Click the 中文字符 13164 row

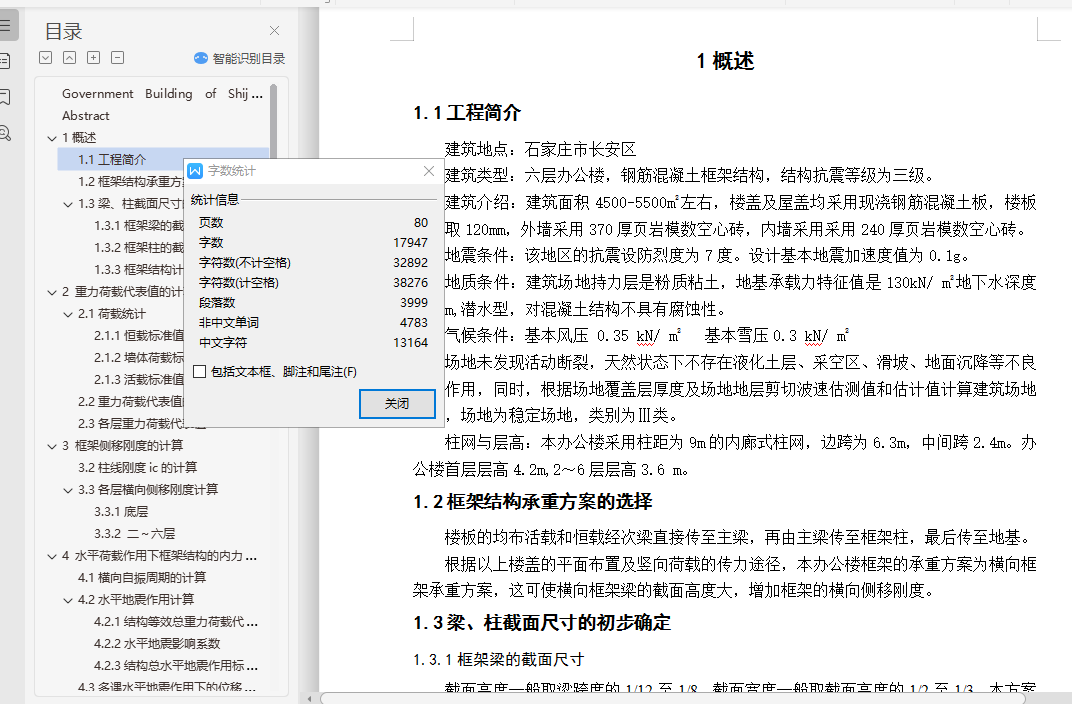tap(313, 342)
